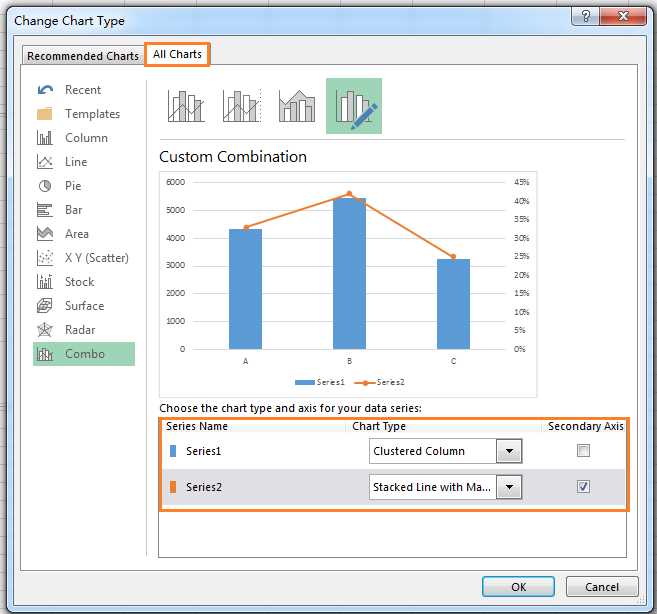657x614 pixels.
Task: Choose Area in the chart category list
Action: [x=84, y=234]
